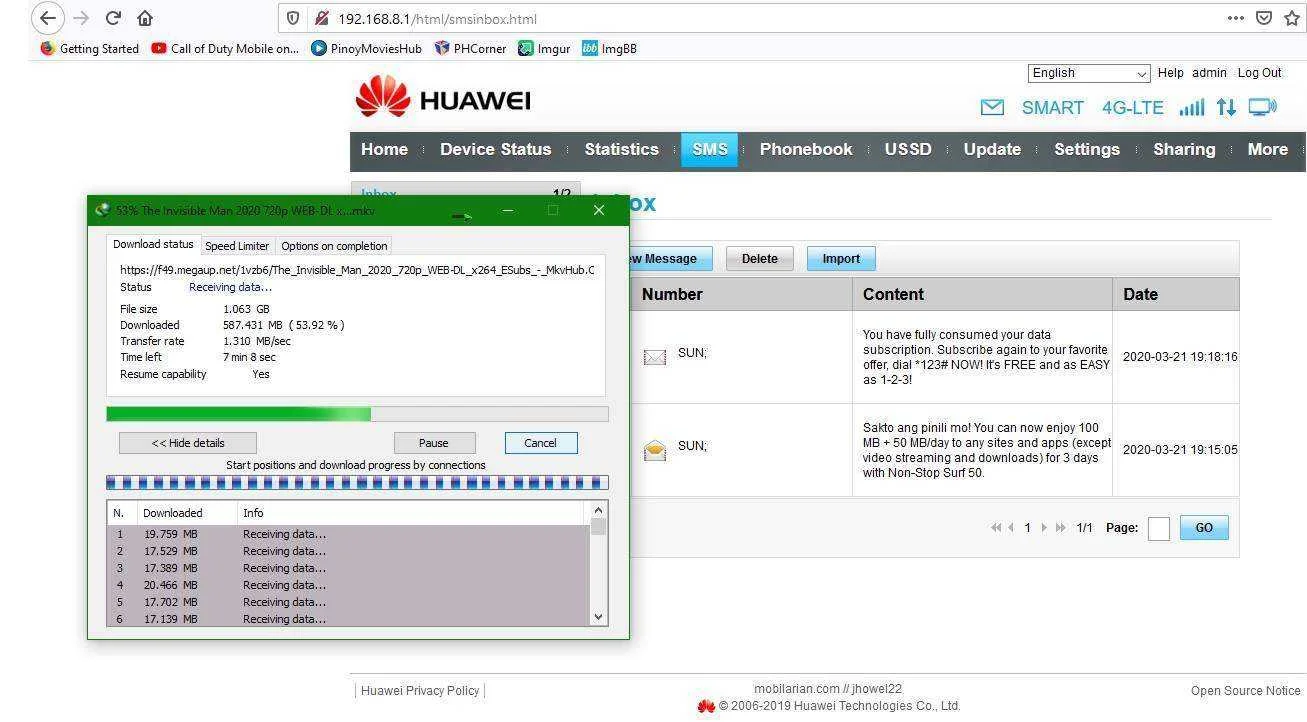Jump to last page with double-right arrow
The height and width of the screenshot is (722, 1307).
pos(1060,528)
